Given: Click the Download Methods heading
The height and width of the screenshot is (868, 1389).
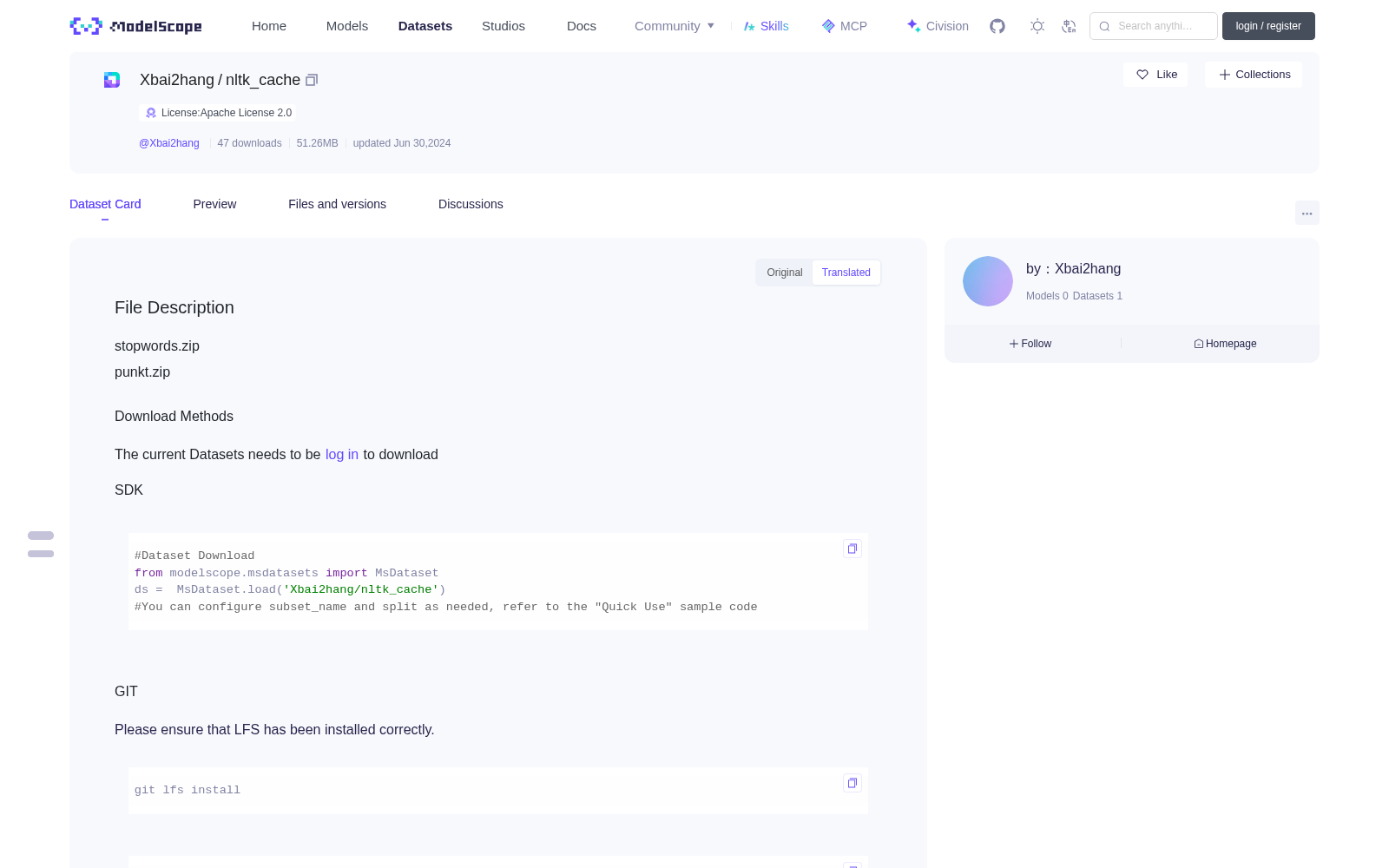Looking at the screenshot, I should coord(174,416).
